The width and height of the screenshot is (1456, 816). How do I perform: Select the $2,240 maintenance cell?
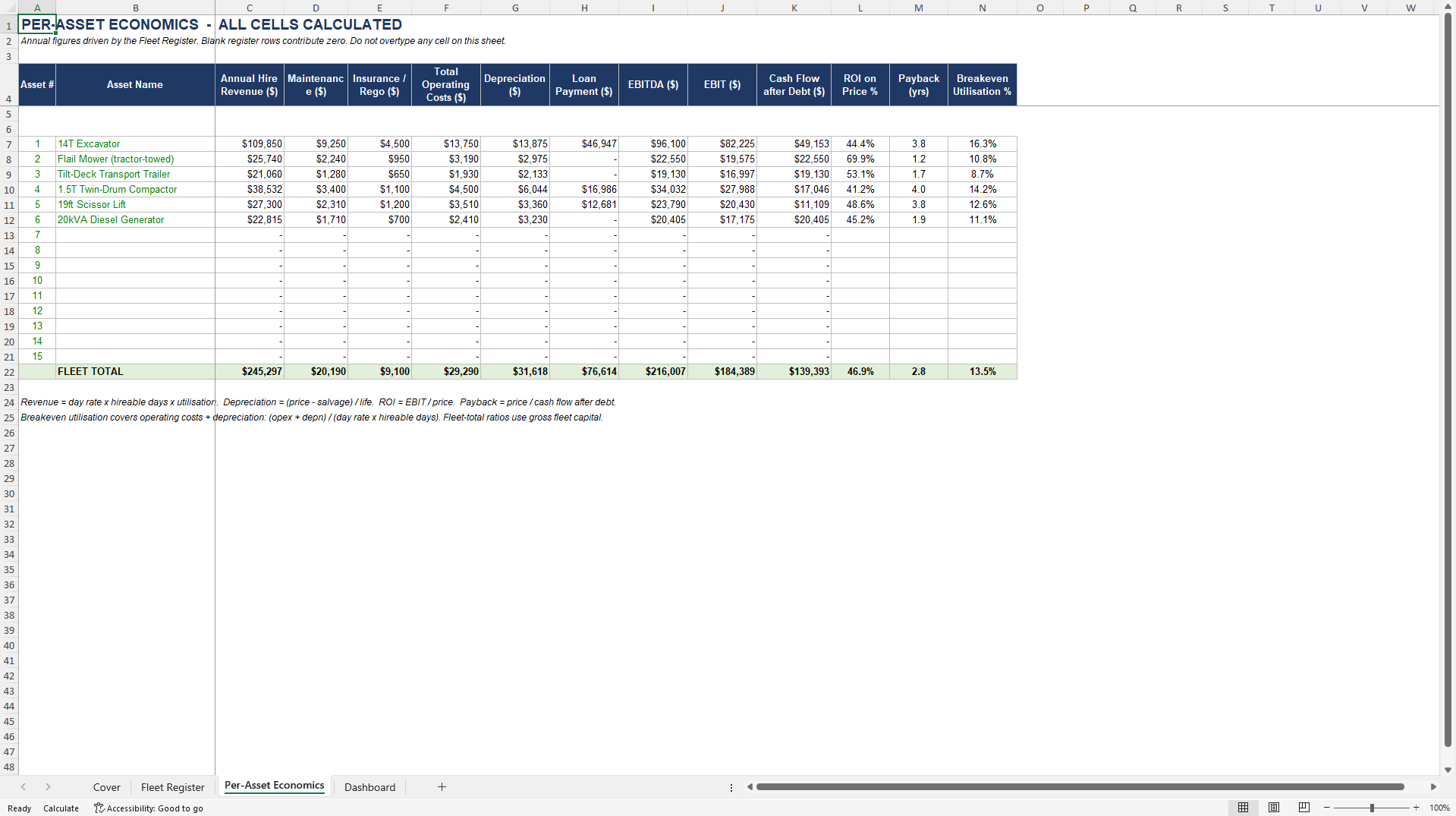[x=316, y=159]
